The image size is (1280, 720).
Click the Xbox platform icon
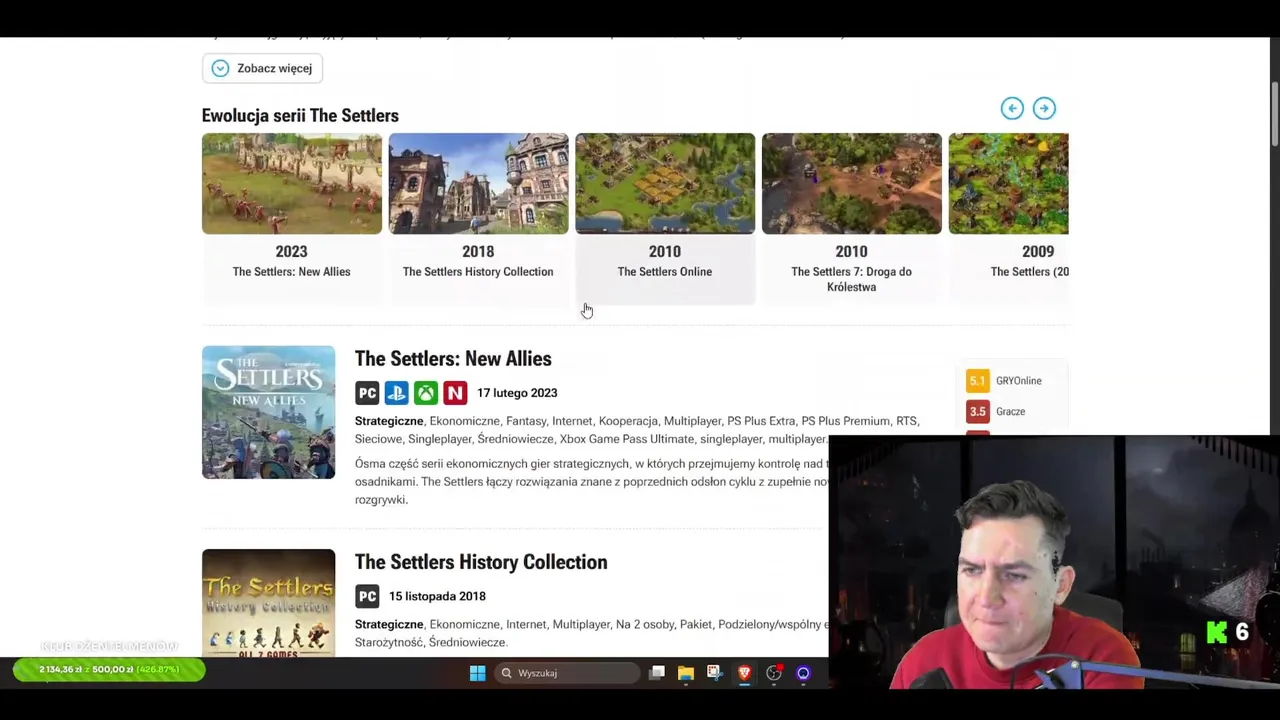(x=426, y=393)
